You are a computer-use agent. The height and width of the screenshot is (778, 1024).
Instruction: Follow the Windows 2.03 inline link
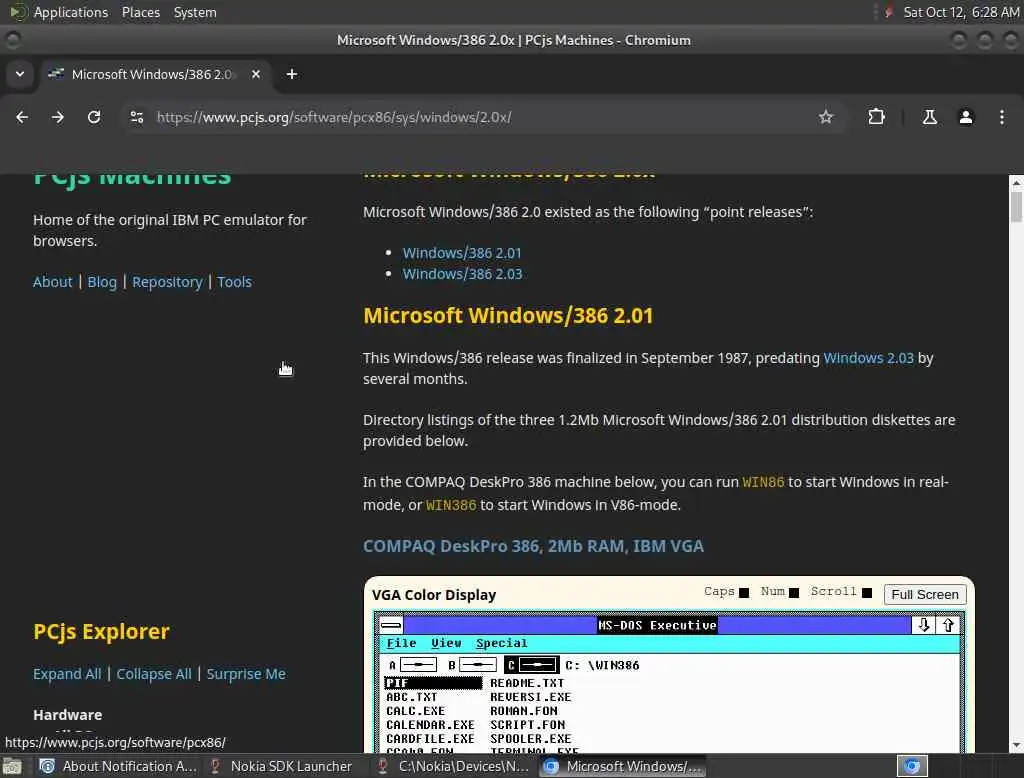(x=869, y=358)
